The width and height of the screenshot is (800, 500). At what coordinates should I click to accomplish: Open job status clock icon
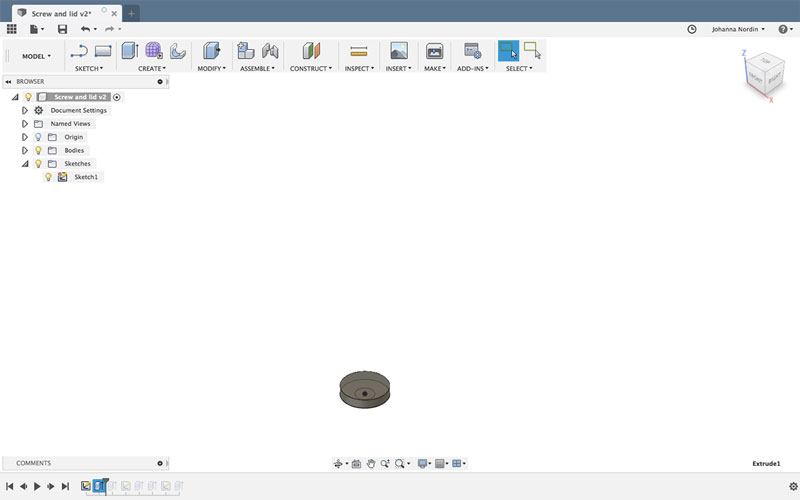click(x=692, y=29)
